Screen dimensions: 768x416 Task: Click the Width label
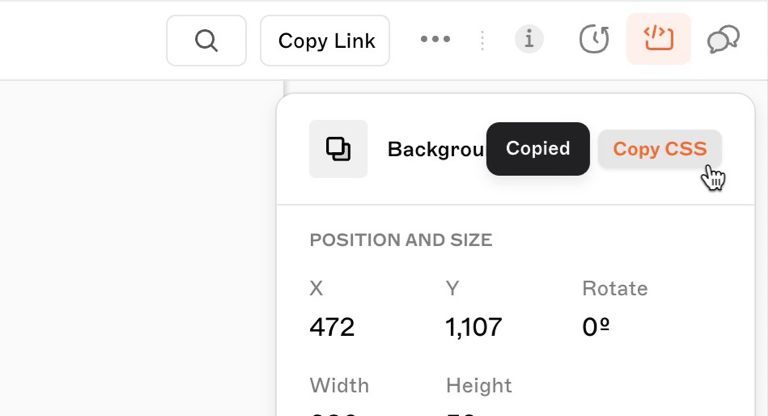[x=339, y=386]
